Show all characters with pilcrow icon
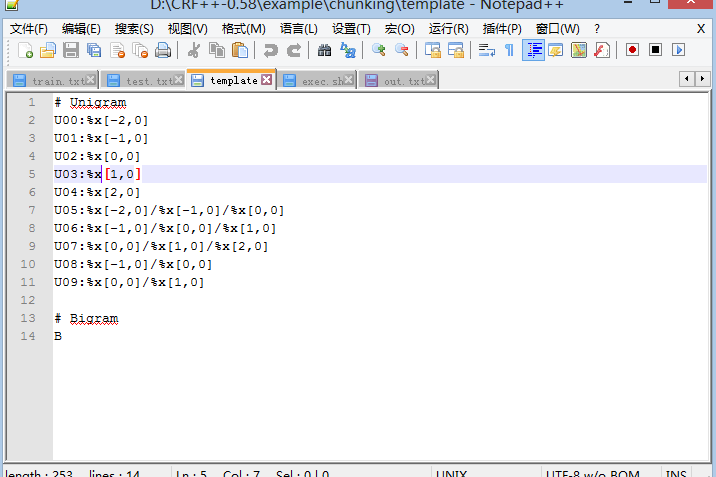The image size is (716, 477). 510,50
